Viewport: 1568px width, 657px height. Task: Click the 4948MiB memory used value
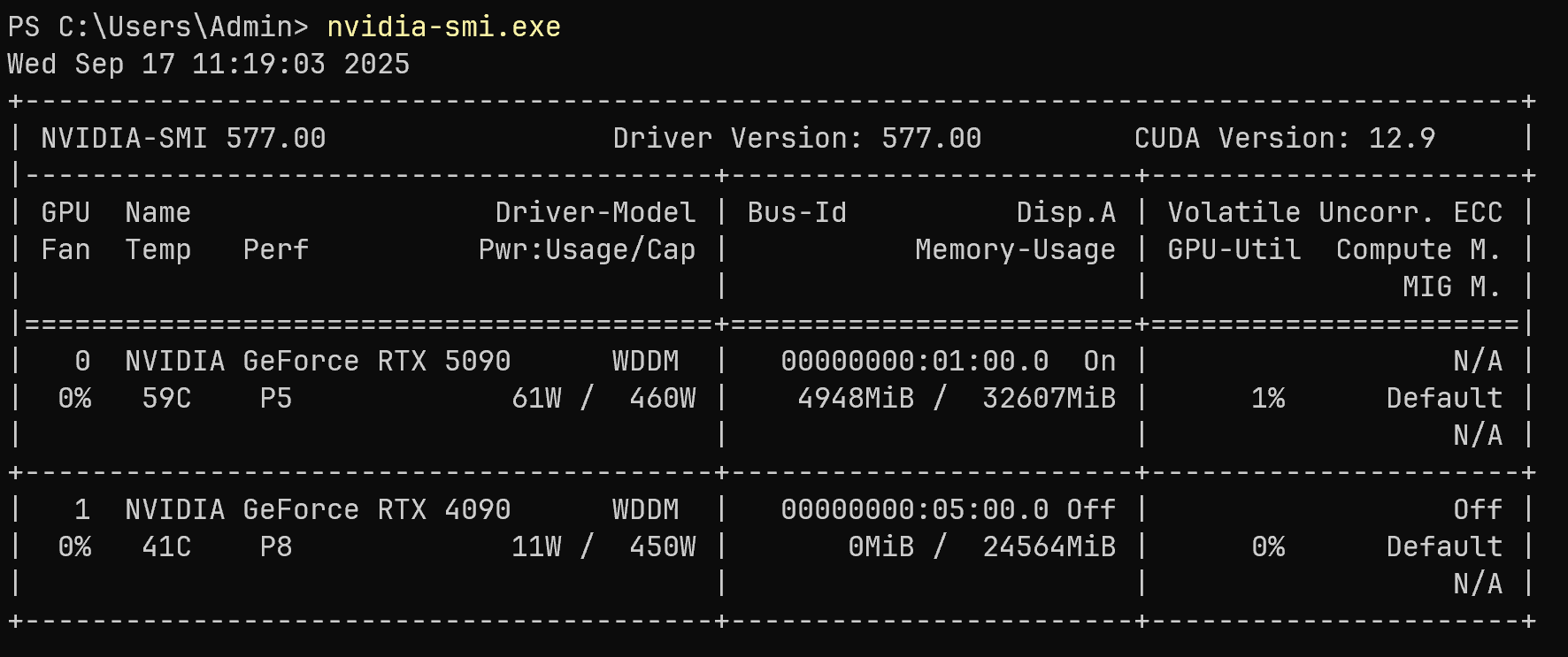(x=856, y=398)
